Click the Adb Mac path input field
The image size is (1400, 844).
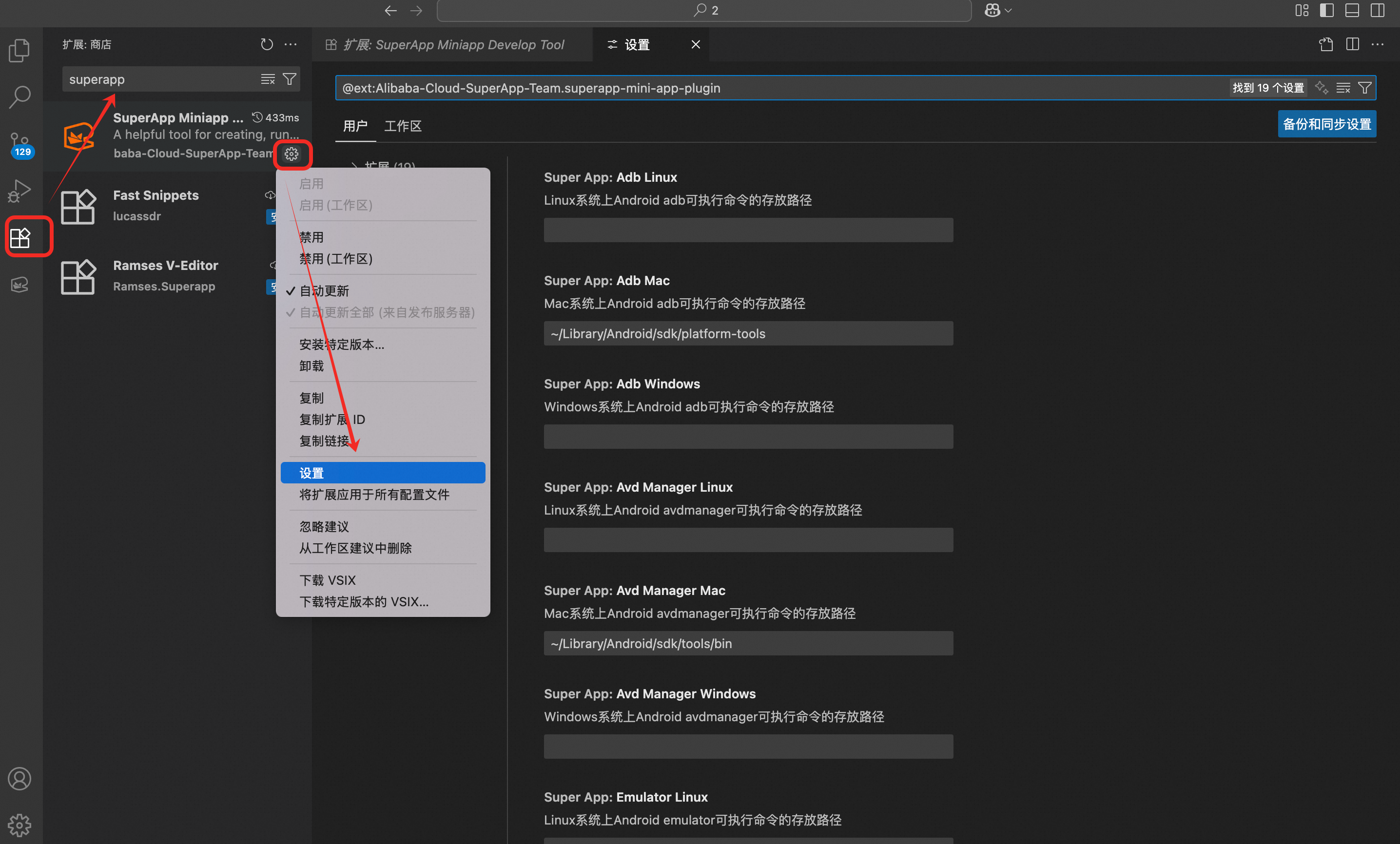click(x=748, y=333)
